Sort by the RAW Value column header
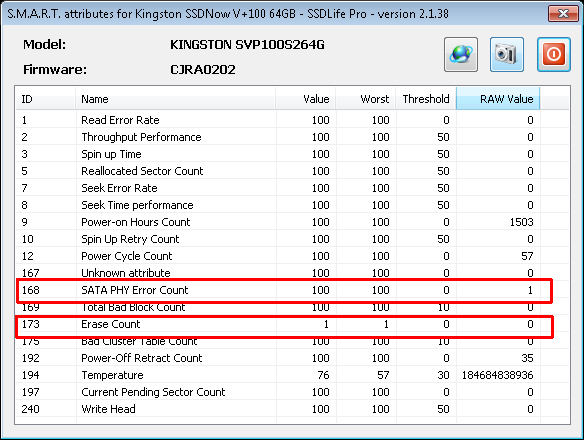 [498, 99]
